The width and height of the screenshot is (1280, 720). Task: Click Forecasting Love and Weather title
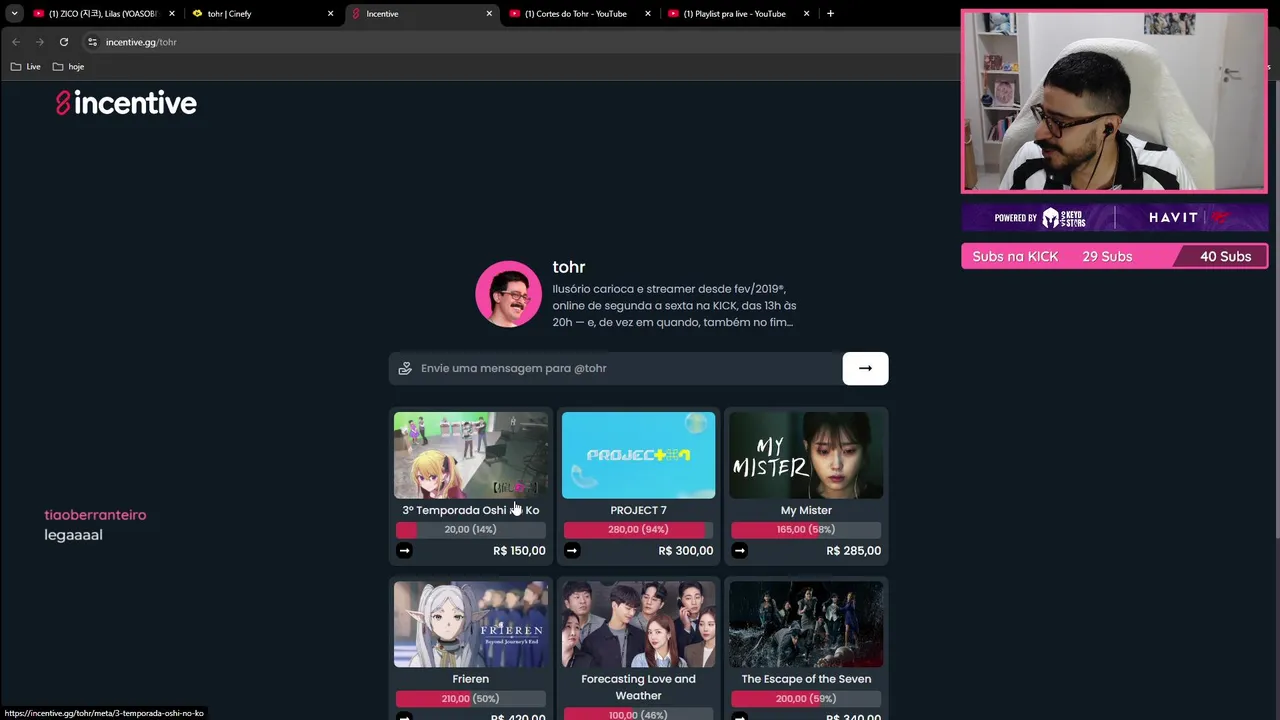[638, 687]
